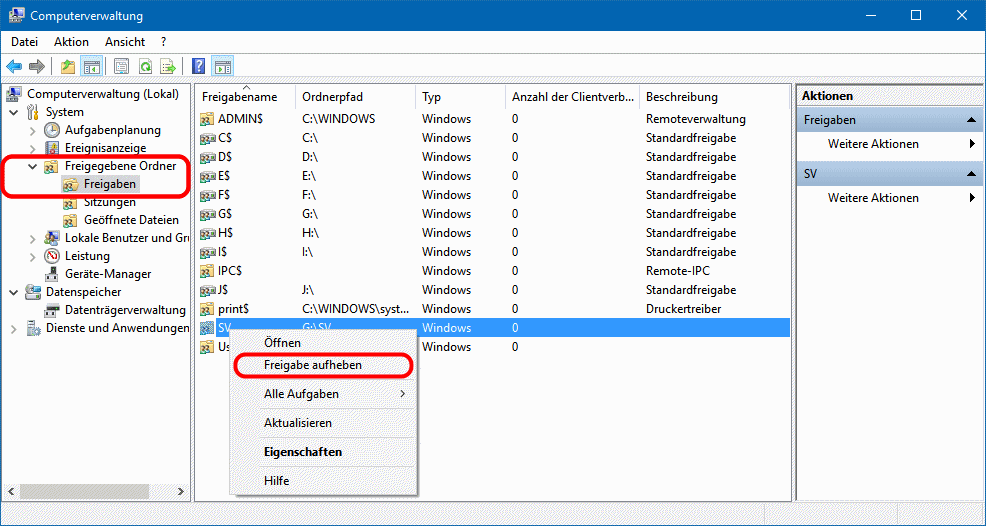Sort list by Ordnerpfad column header
986x526 pixels.
click(x=332, y=97)
